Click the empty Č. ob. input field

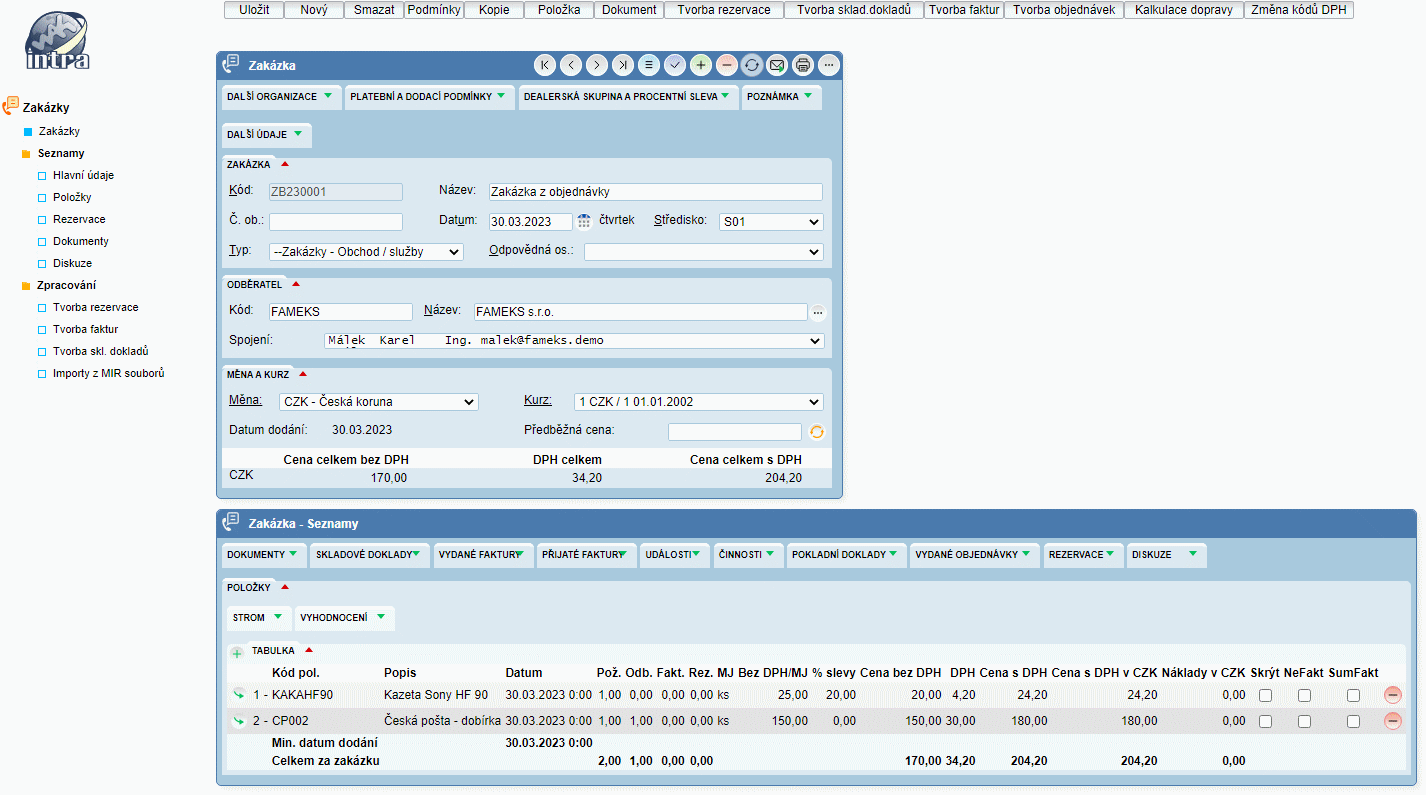[336, 222]
